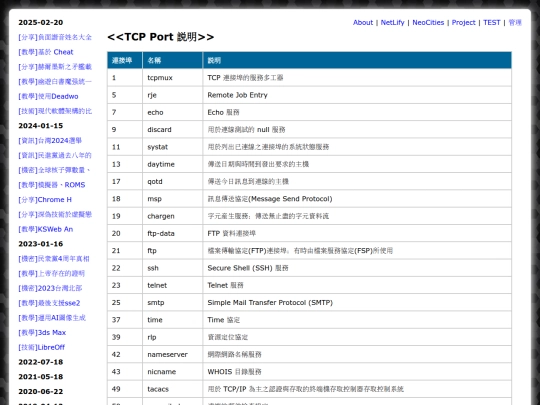The height and width of the screenshot is (405, 540).
Task: Select the 'smtp' name cell
Action: point(173,303)
